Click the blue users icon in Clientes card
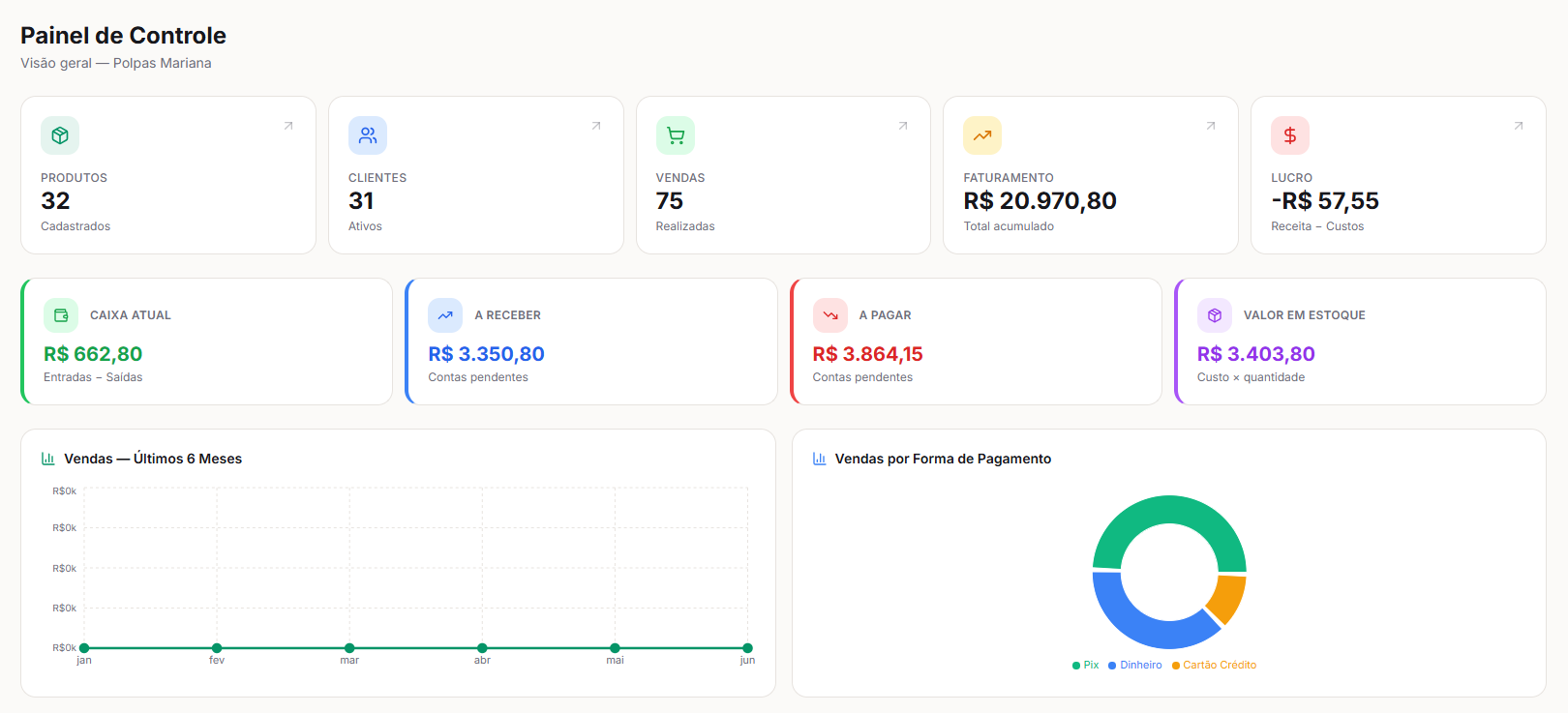 (x=368, y=135)
